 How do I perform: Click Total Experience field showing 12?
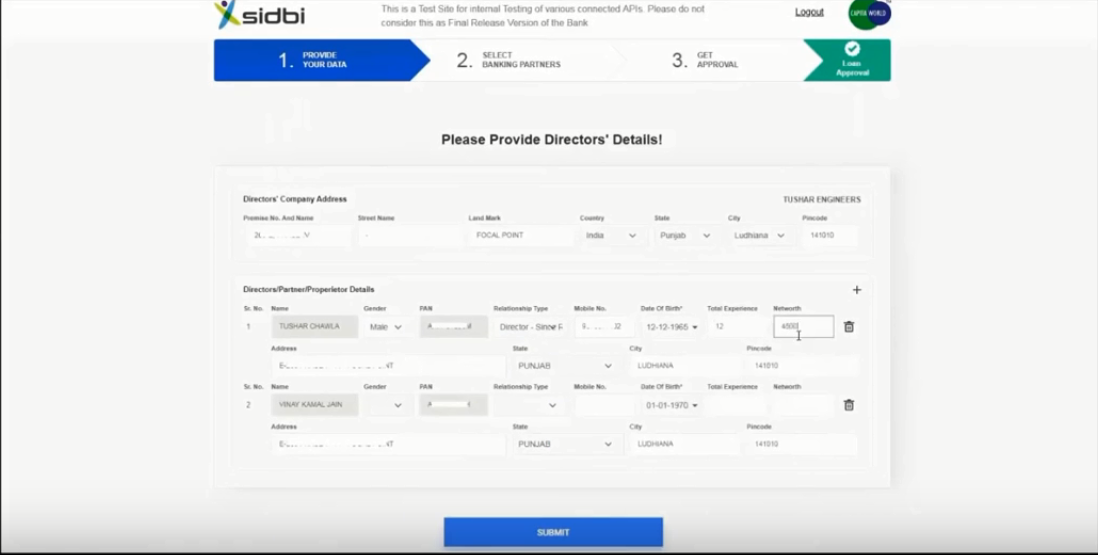click(x=737, y=327)
